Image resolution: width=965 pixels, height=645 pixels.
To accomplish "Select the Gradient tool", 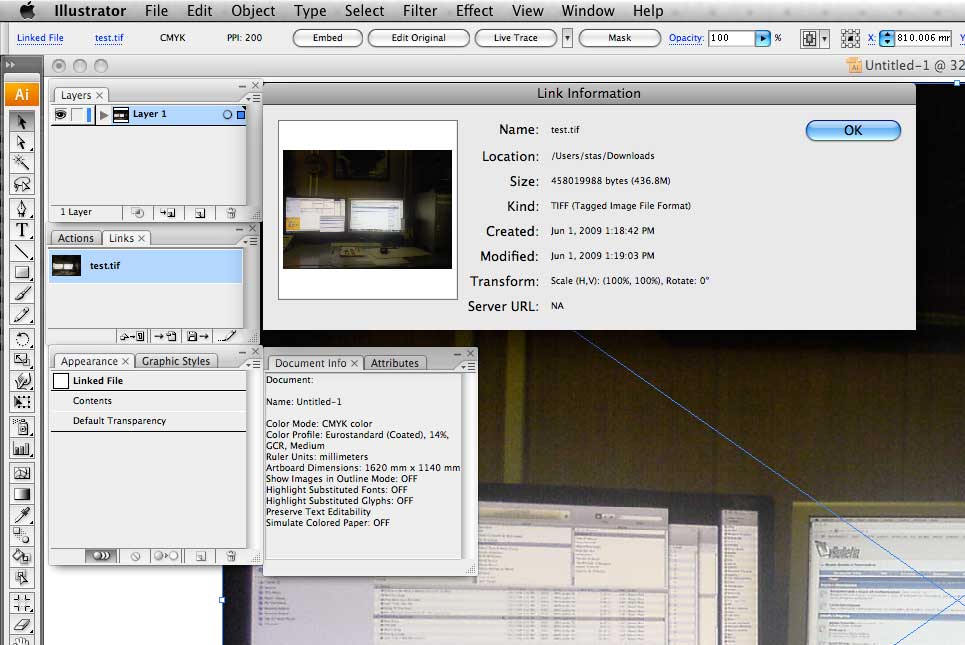I will [22, 494].
